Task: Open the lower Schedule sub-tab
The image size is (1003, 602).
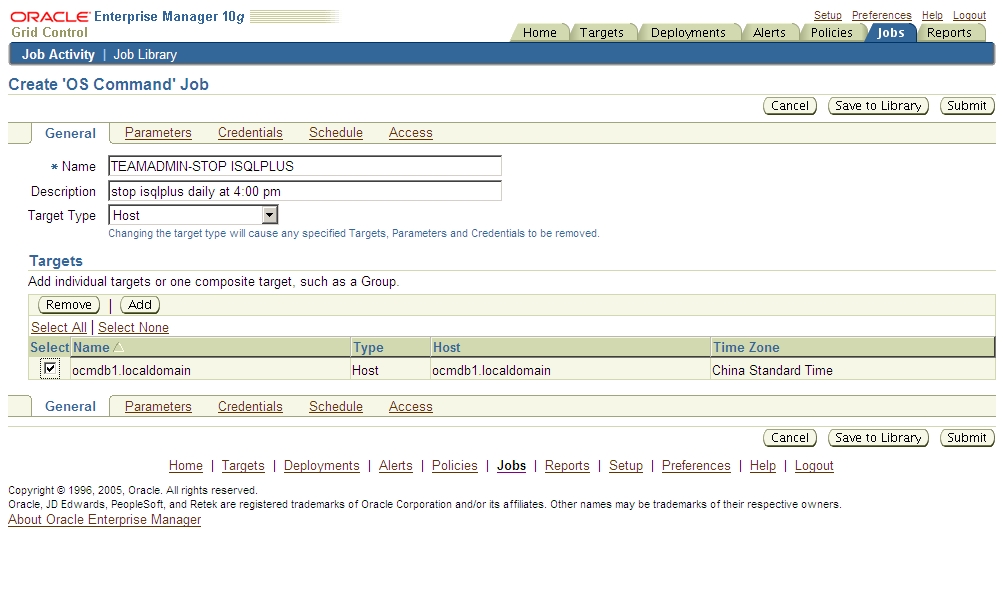Action: click(336, 406)
